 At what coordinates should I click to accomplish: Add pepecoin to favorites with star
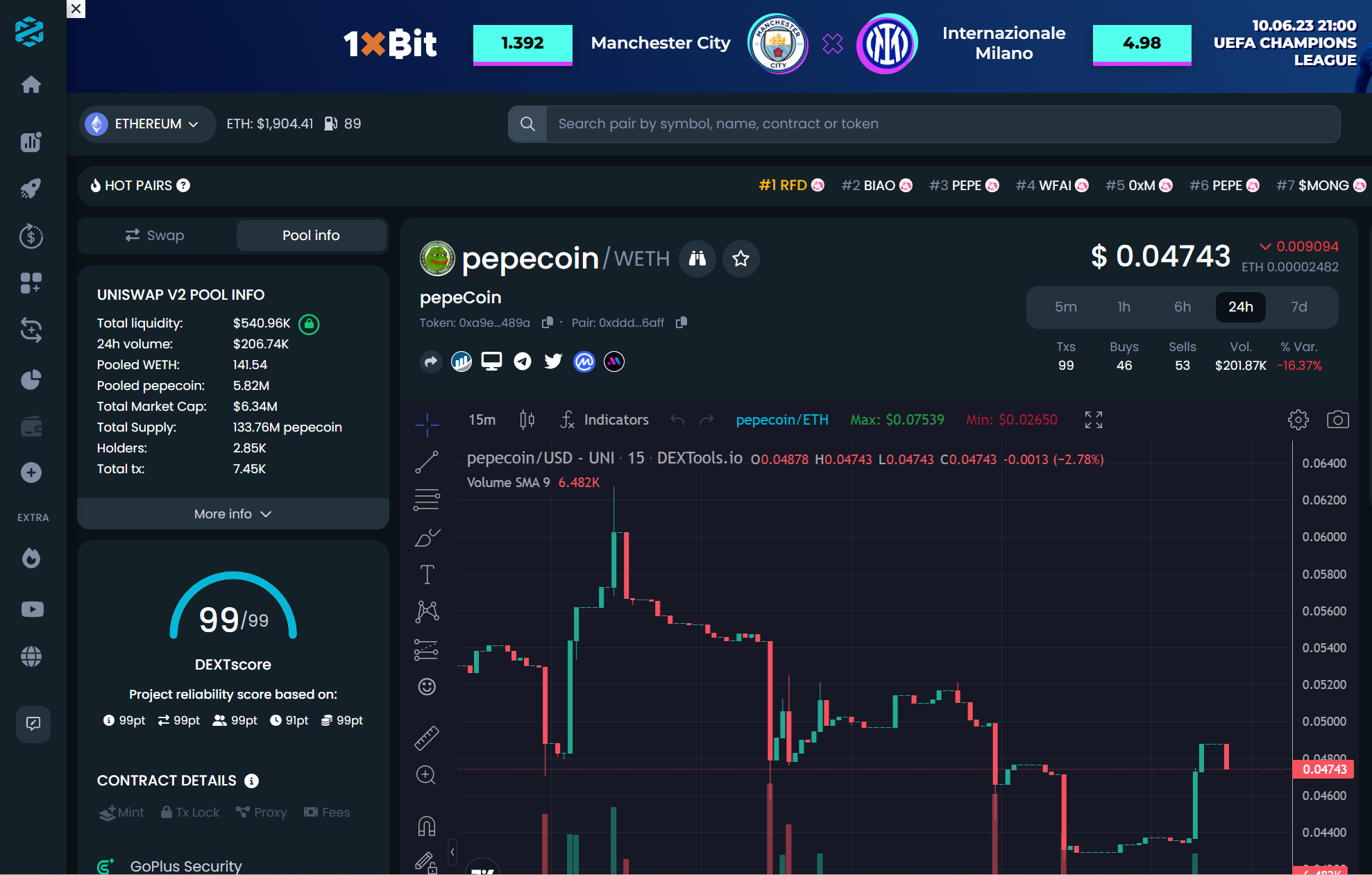tap(741, 259)
